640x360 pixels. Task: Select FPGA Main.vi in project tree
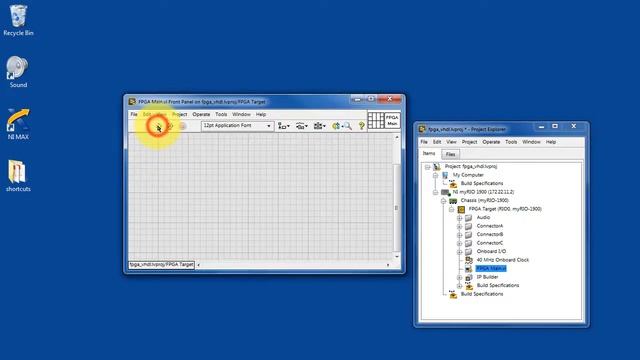coord(491,268)
